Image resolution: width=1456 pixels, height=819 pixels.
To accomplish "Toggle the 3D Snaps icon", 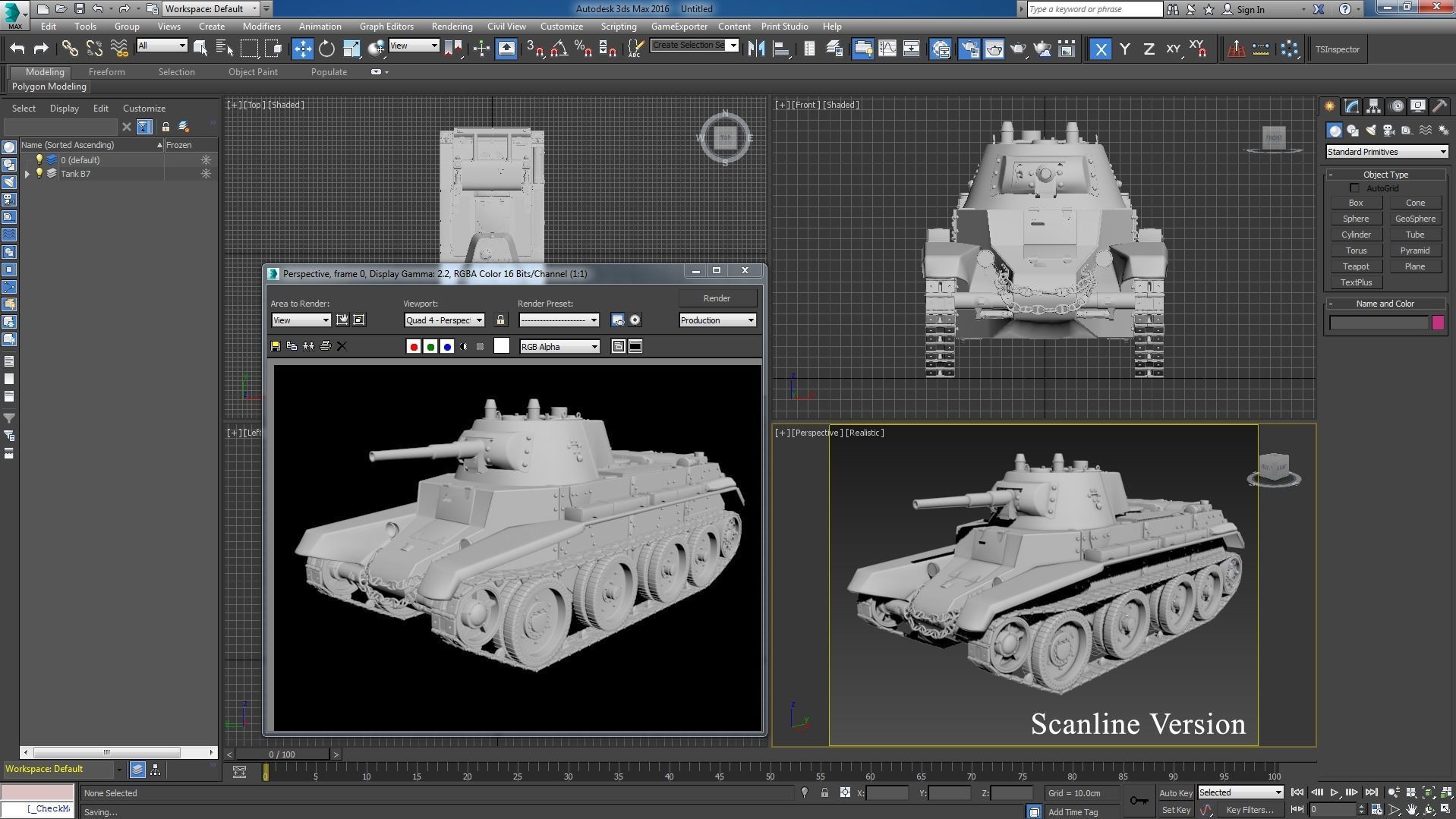I will coord(535,49).
